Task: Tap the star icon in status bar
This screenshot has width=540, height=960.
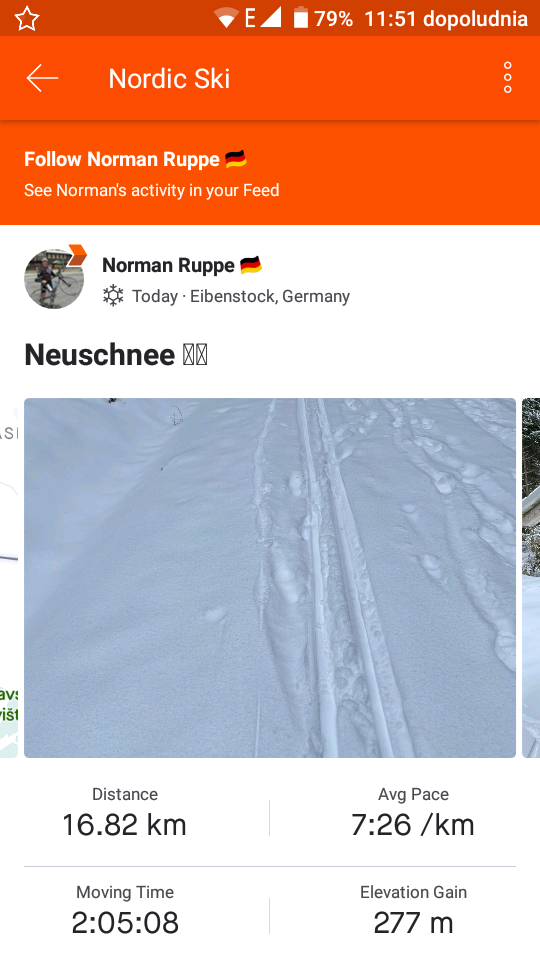Action: tap(26, 18)
